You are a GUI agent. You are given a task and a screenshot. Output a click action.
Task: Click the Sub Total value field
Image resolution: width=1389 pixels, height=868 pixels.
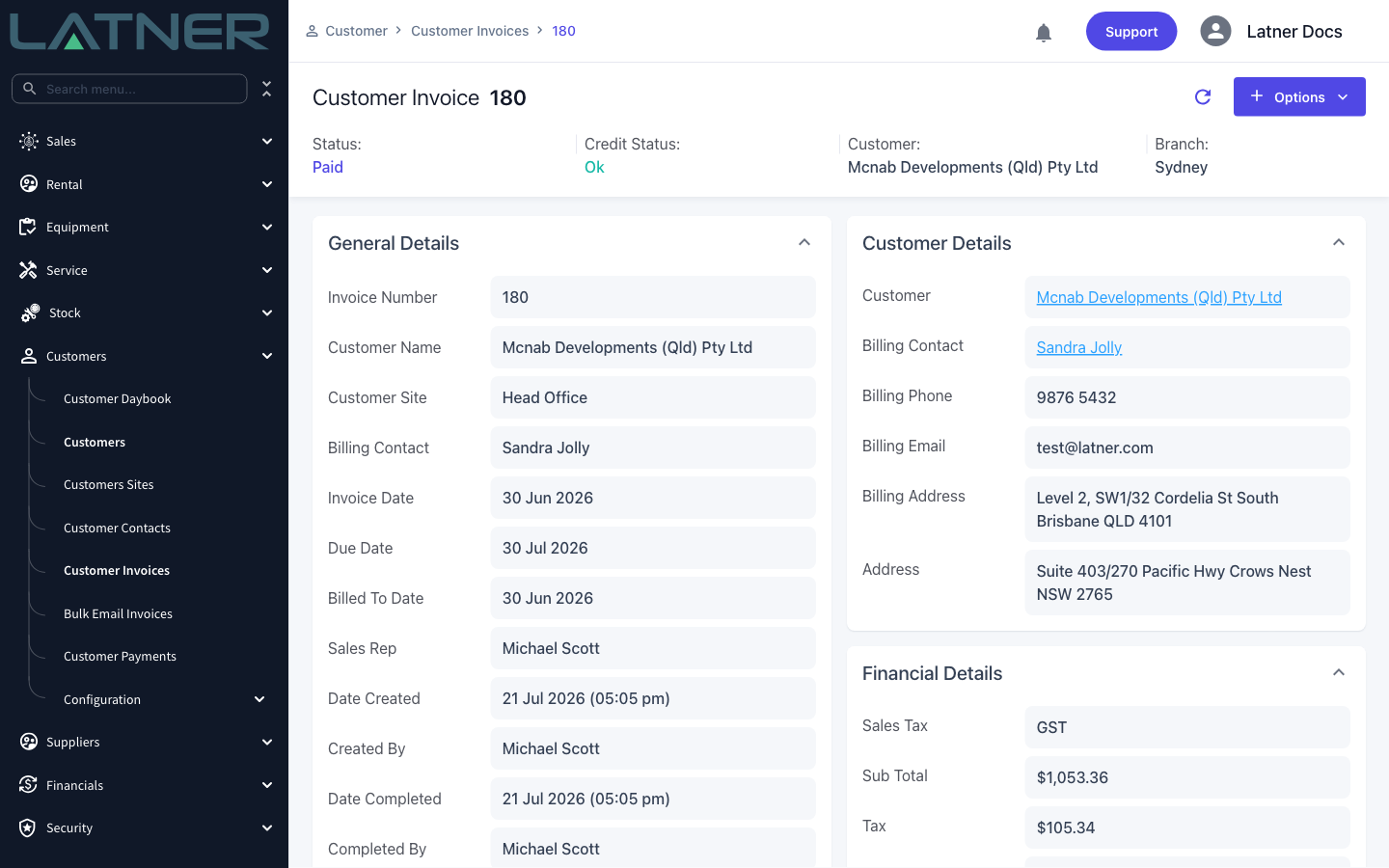tap(1187, 777)
